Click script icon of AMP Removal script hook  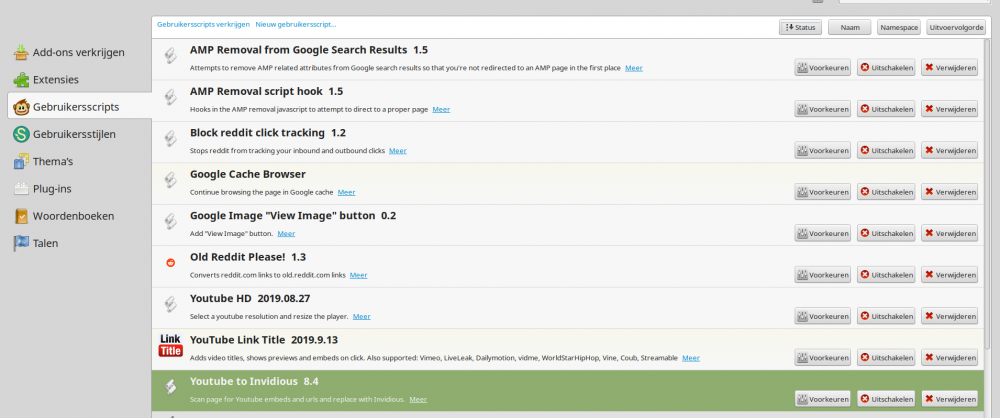point(170,98)
